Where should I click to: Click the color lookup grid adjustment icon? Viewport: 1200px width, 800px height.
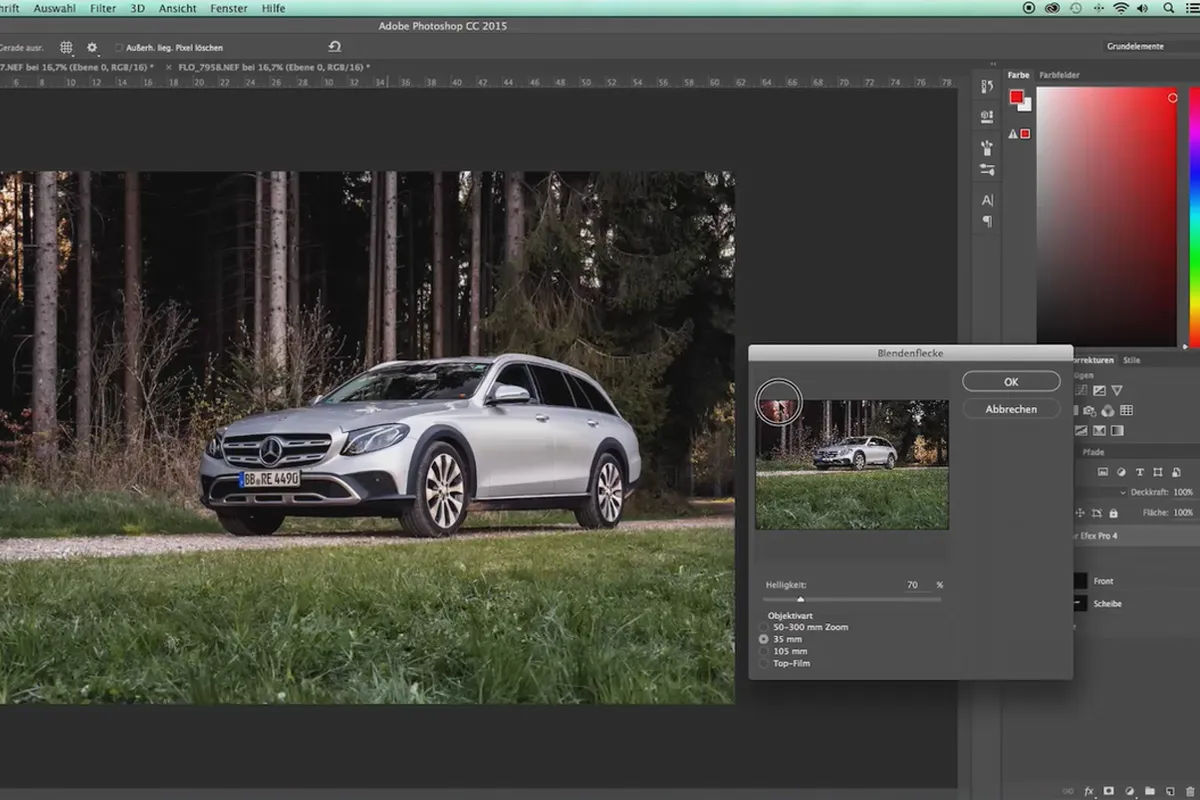point(1126,410)
